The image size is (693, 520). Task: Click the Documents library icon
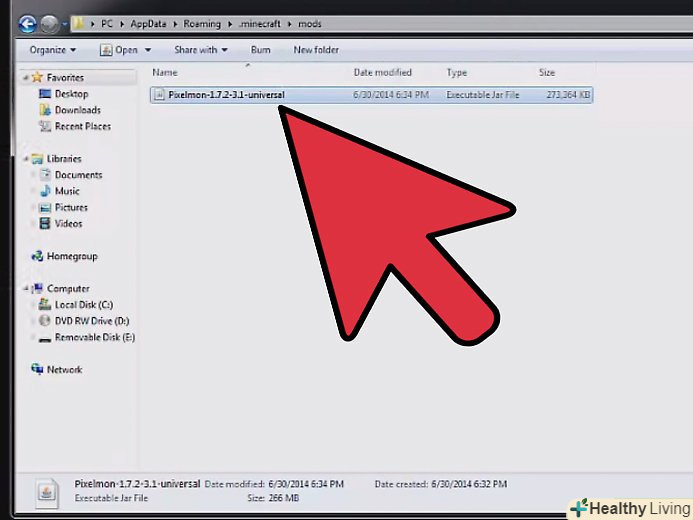tap(45, 175)
